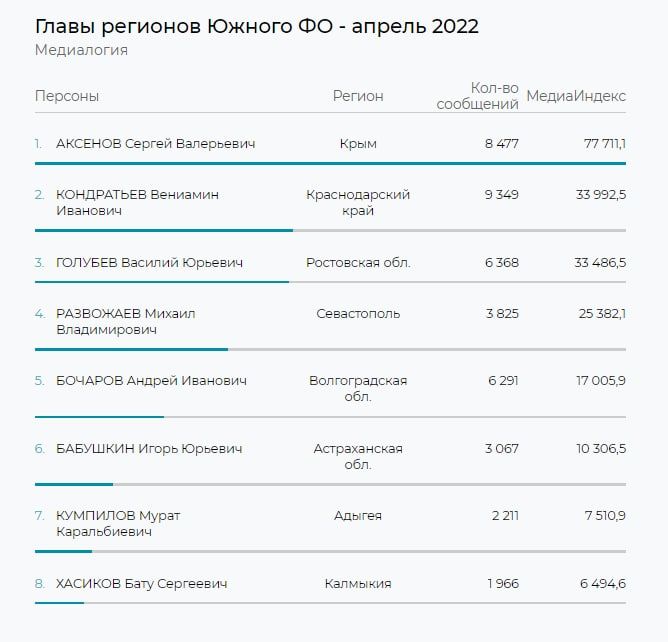This screenshot has width=668, height=642.
Task: Click КУМПИЛОВ Мурат Каральбиевич name
Action: coord(118,524)
